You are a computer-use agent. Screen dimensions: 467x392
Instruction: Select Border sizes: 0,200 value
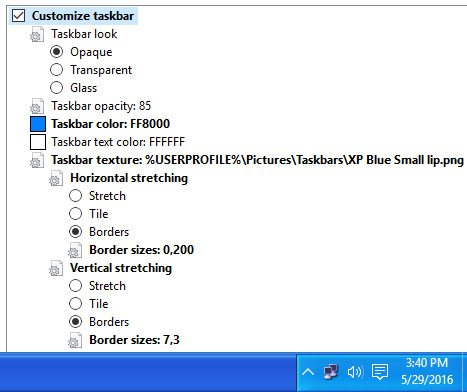click(x=141, y=250)
